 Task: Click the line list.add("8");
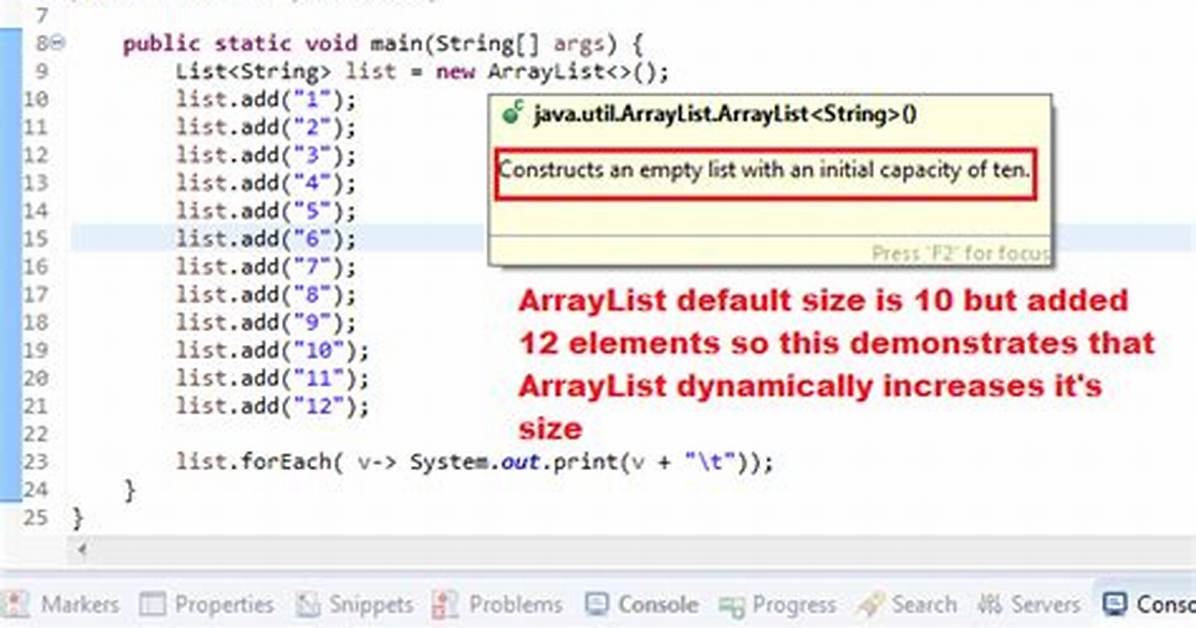[265, 295]
